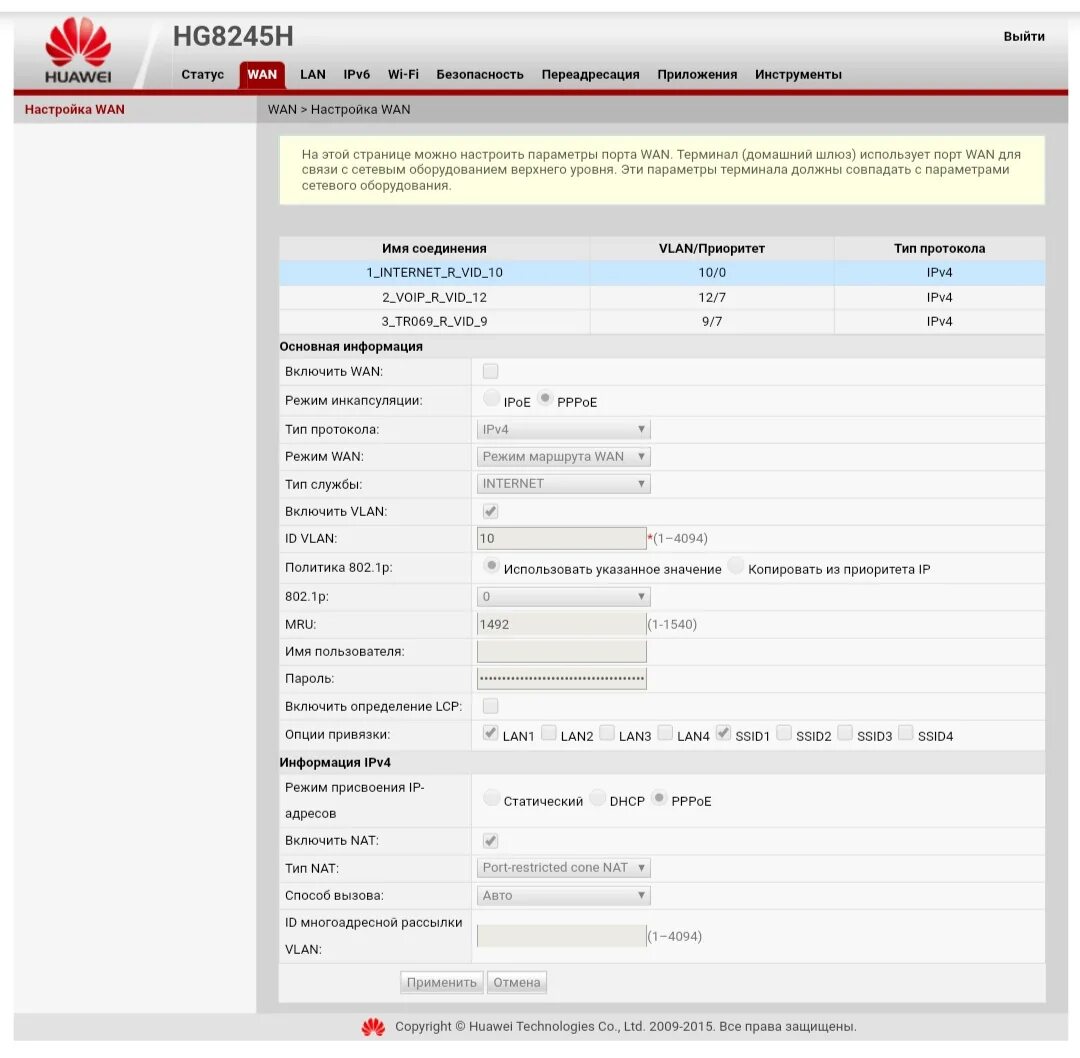Select the 1_INTERNET_R_VID_10 connection row
The width and height of the screenshot is (1080, 1058).
pyautogui.click(x=662, y=273)
